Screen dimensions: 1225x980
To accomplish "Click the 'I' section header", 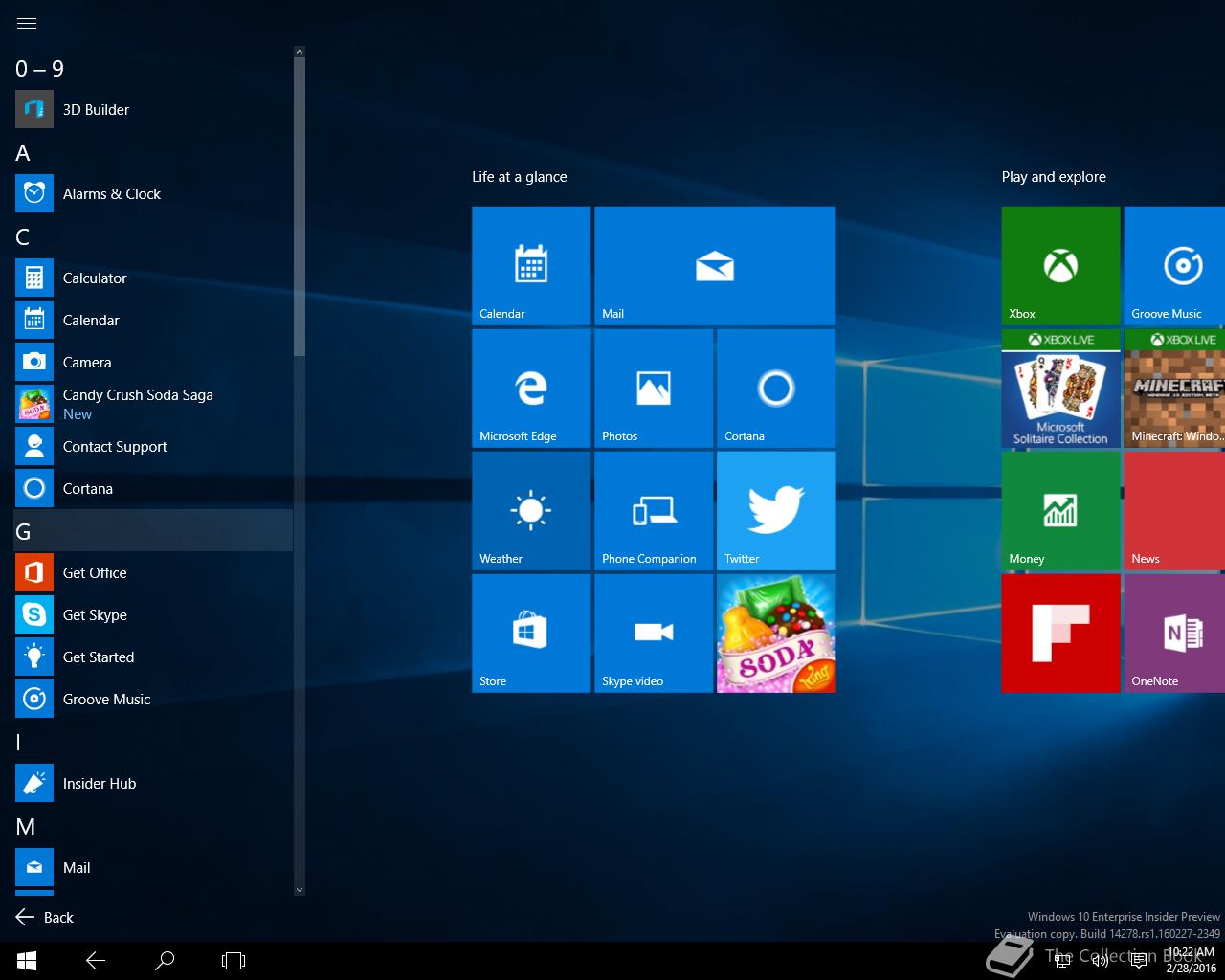I will pos(153,742).
